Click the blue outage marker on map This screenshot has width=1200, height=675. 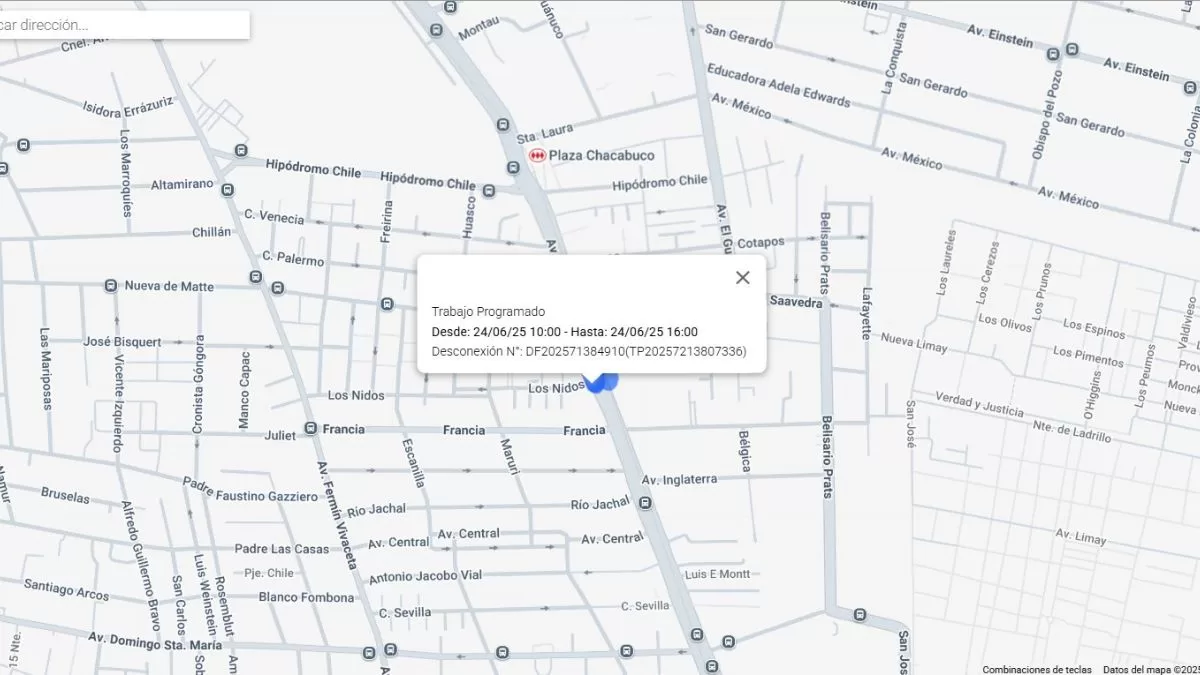point(601,381)
